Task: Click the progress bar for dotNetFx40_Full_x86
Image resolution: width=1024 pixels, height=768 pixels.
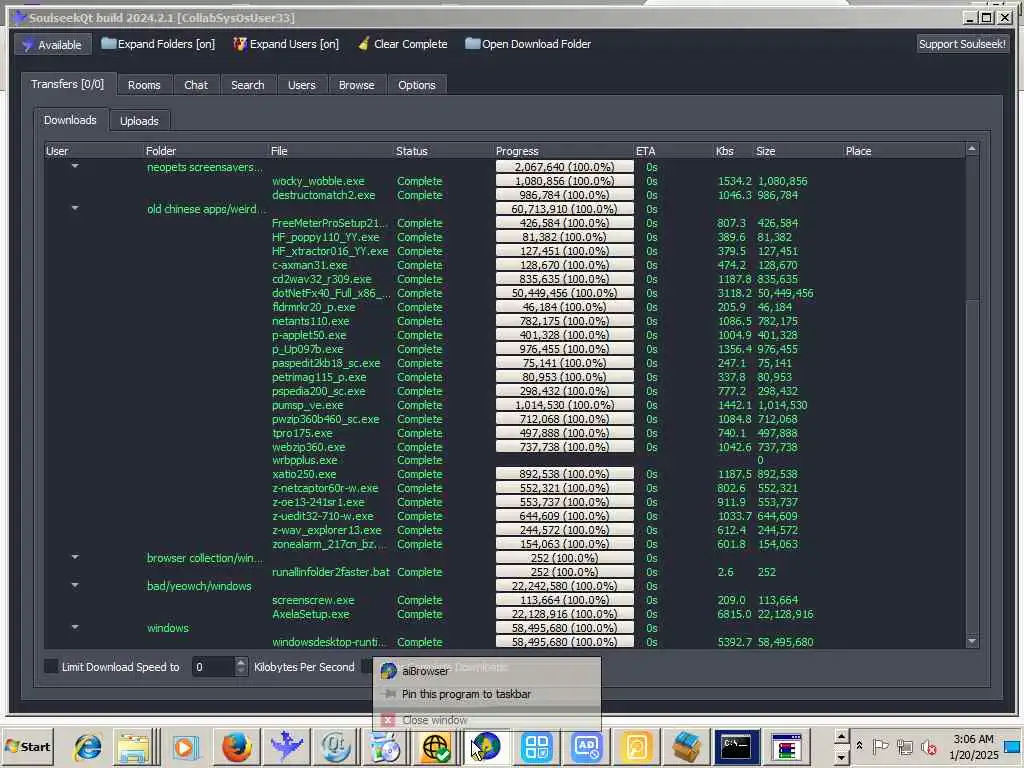Action: 564,293
